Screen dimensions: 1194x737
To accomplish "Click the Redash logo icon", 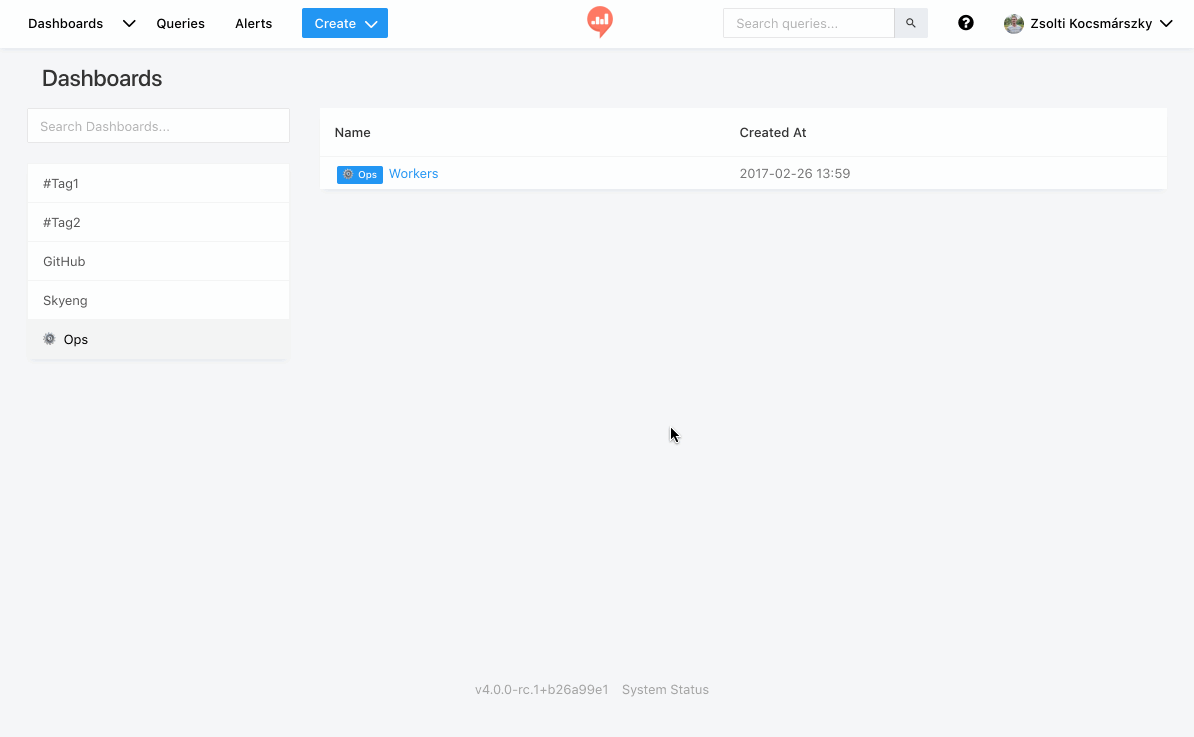I will [600, 22].
